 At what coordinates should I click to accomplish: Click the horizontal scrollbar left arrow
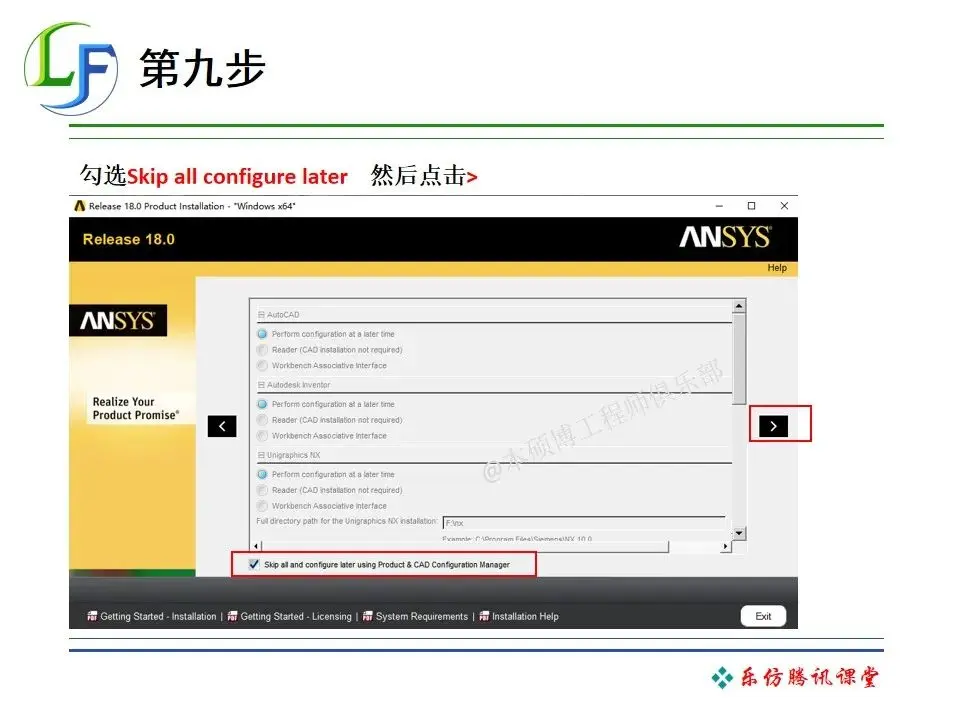pos(256,546)
